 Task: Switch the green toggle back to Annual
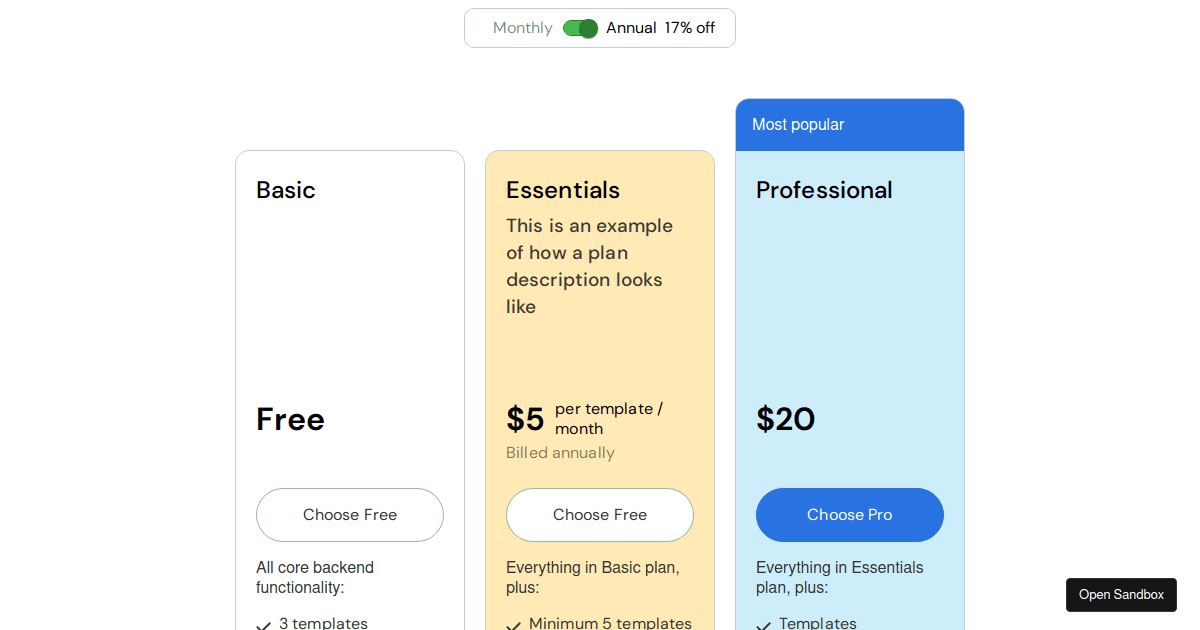(580, 28)
